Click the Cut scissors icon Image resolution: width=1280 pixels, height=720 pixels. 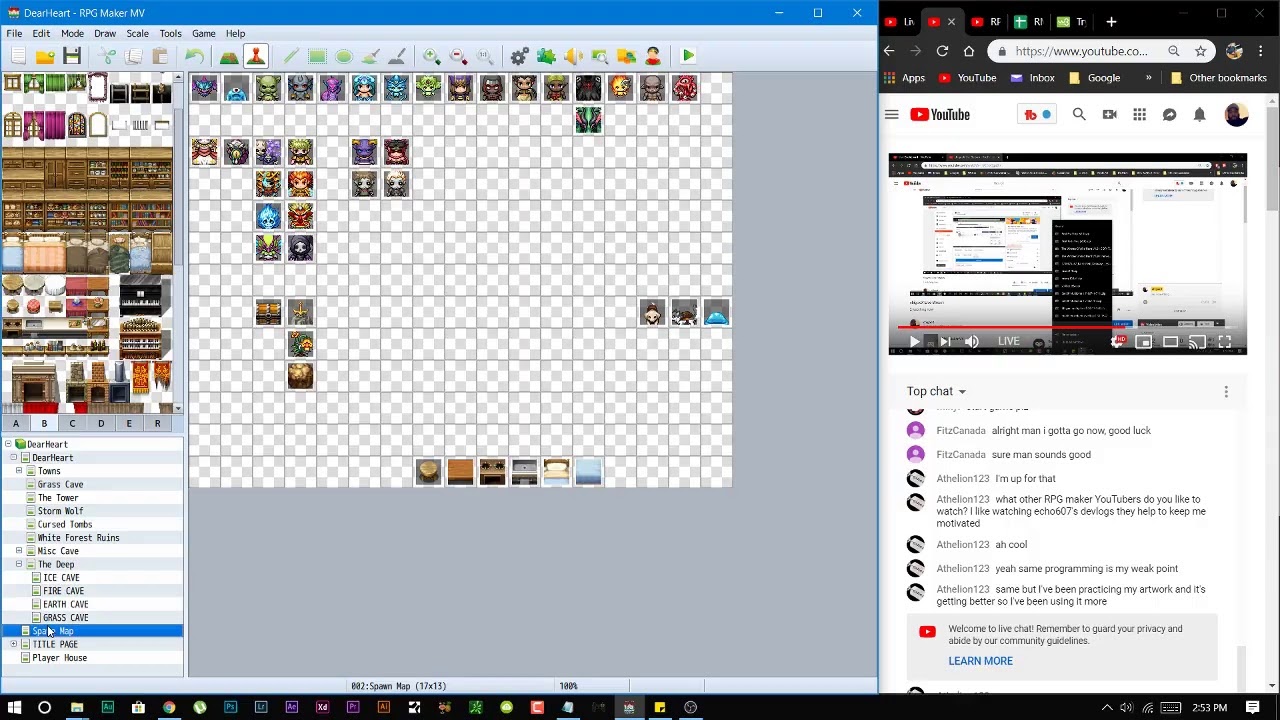(x=108, y=56)
